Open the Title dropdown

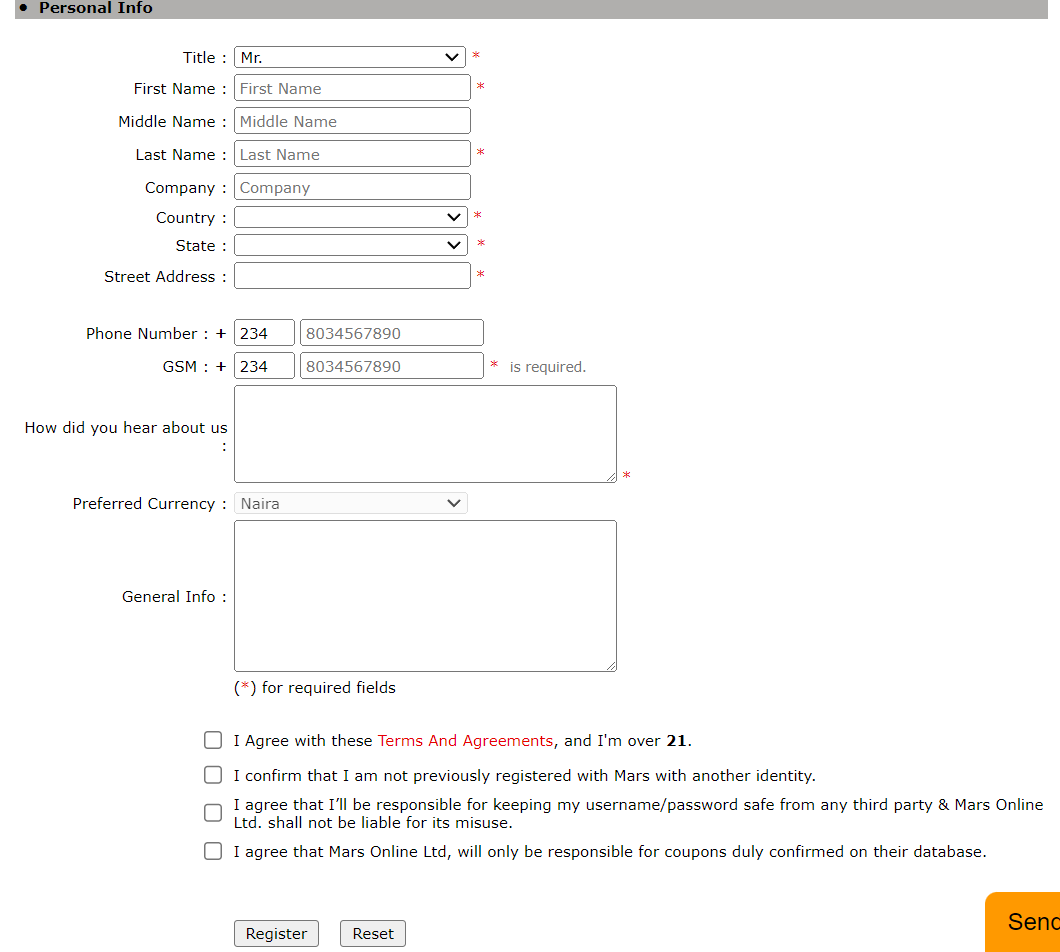pos(349,57)
